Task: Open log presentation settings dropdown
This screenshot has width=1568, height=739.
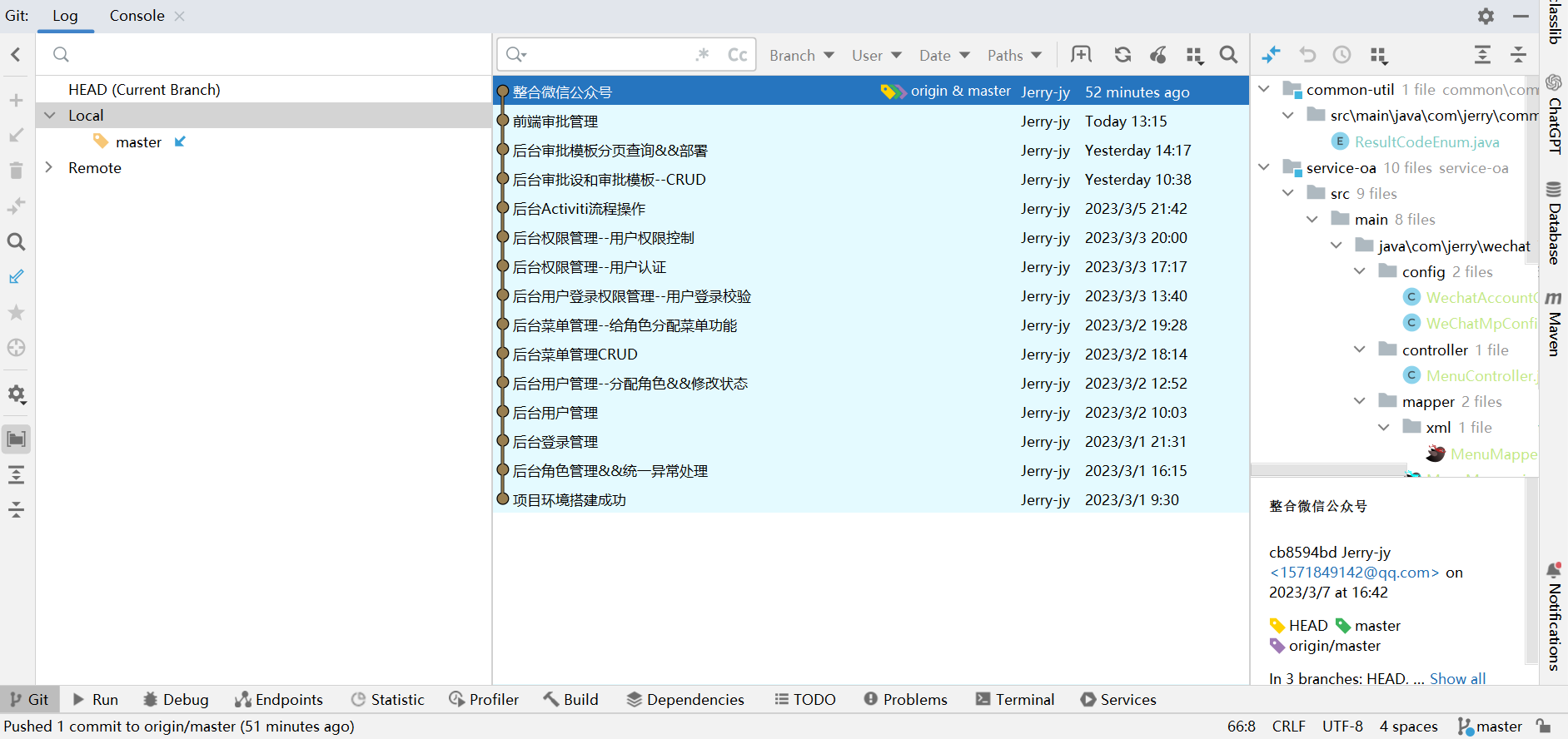Action: pos(1194,56)
